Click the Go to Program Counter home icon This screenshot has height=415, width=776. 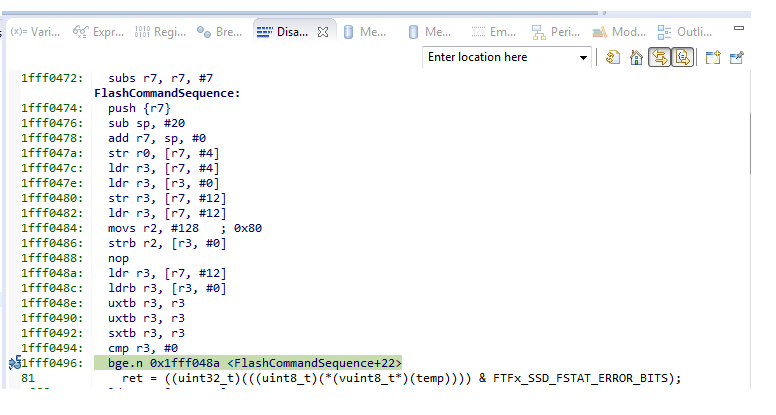[636, 58]
